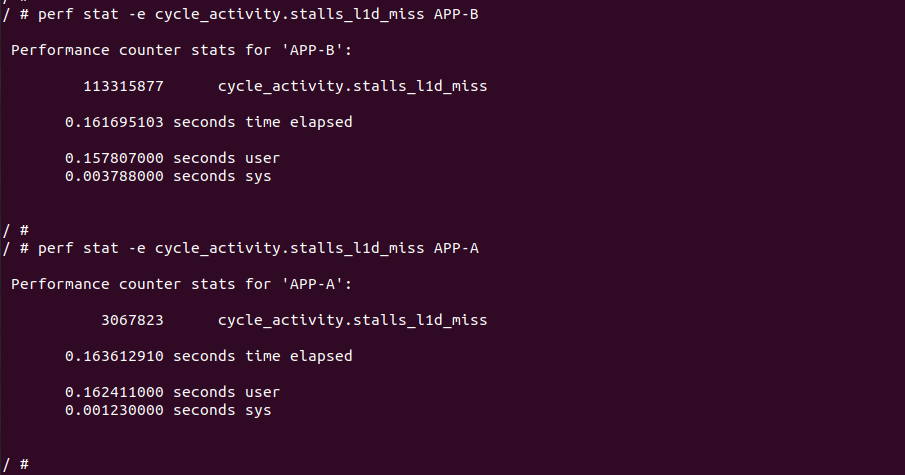
Task: Click the word 'perf' in the APP-A command
Action: (55, 248)
